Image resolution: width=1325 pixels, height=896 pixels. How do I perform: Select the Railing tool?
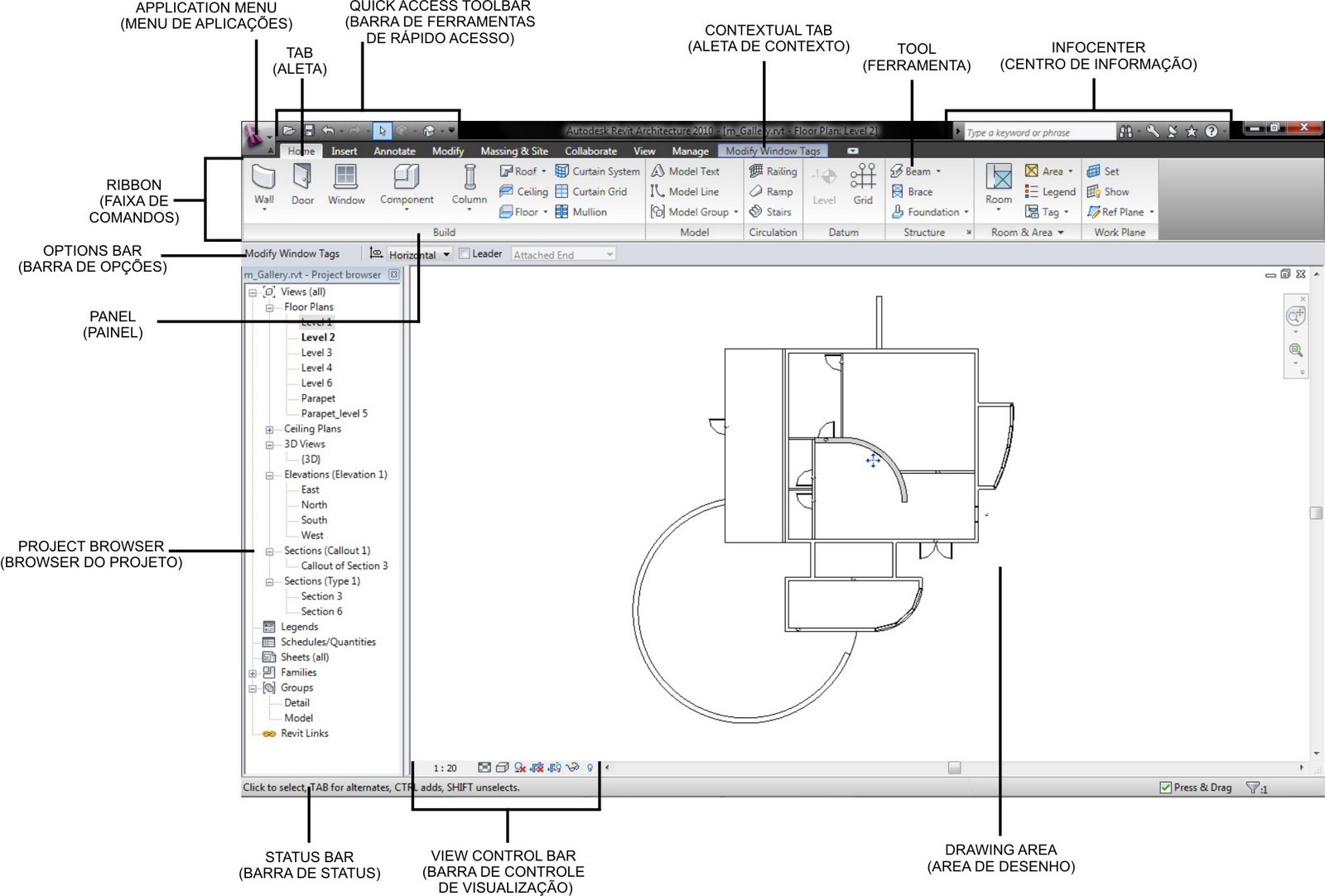[773, 171]
